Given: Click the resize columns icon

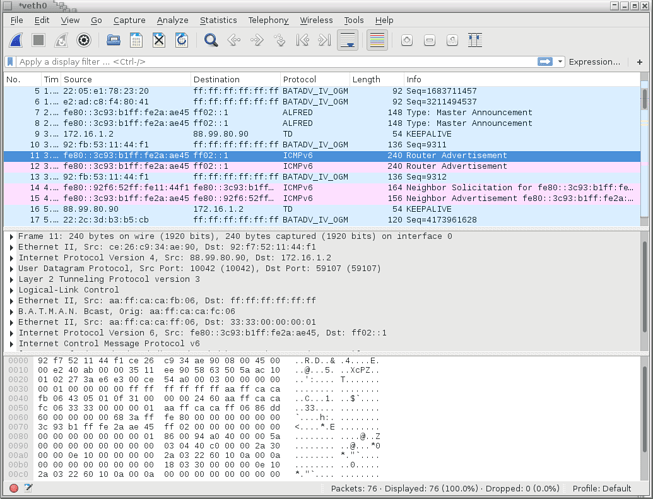Looking at the screenshot, I should 475,40.
